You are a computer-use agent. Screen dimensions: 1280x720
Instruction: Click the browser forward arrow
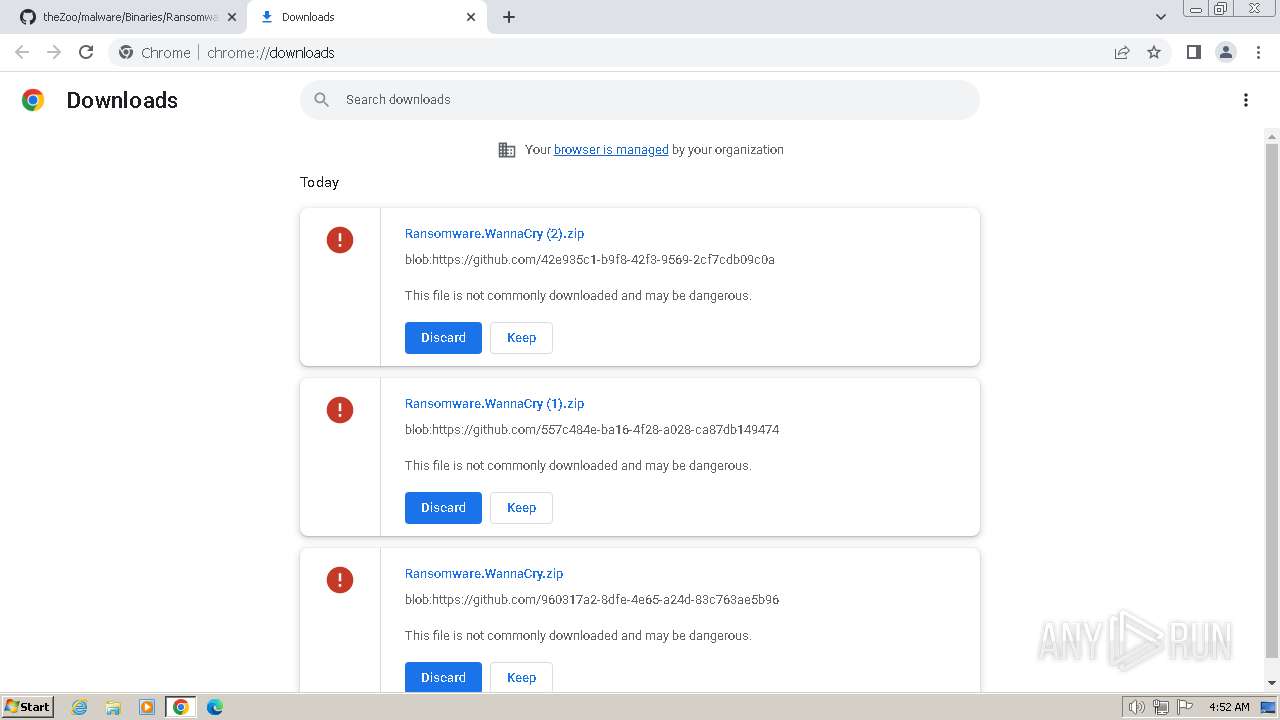point(54,52)
